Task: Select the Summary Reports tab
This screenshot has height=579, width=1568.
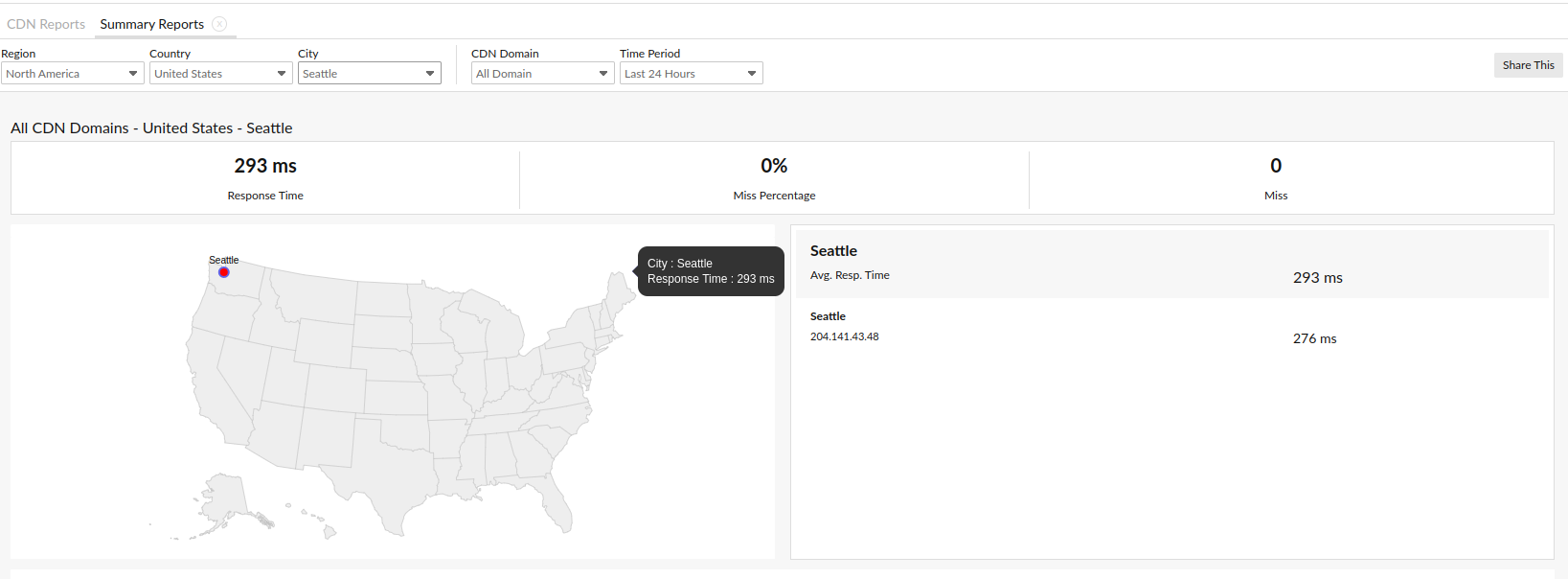Action: click(x=152, y=24)
